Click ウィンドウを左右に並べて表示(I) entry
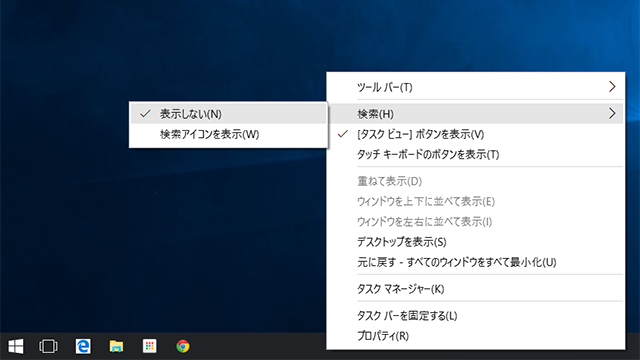Image resolution: width=640 pixels, height=360 pixels. (x=476, y=222)
